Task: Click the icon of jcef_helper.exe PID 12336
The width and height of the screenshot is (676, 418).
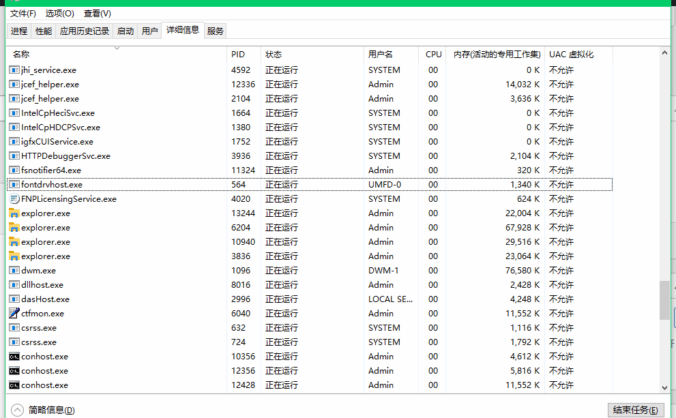Action: [14, 84]
